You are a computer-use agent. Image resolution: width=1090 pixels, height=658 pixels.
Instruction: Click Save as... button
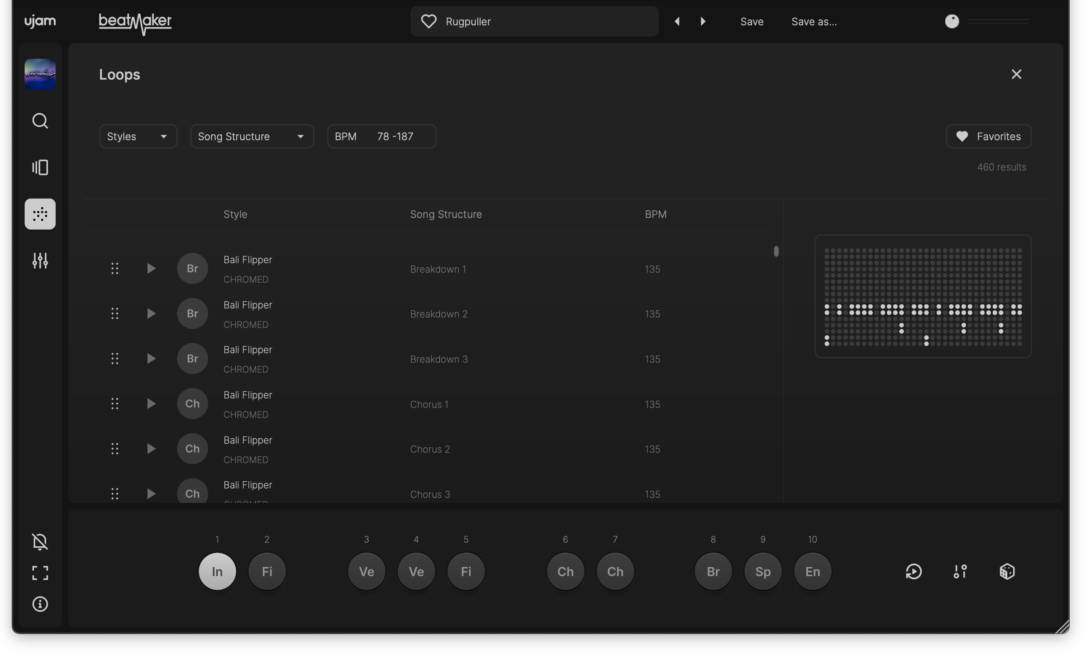click(814, 21)
